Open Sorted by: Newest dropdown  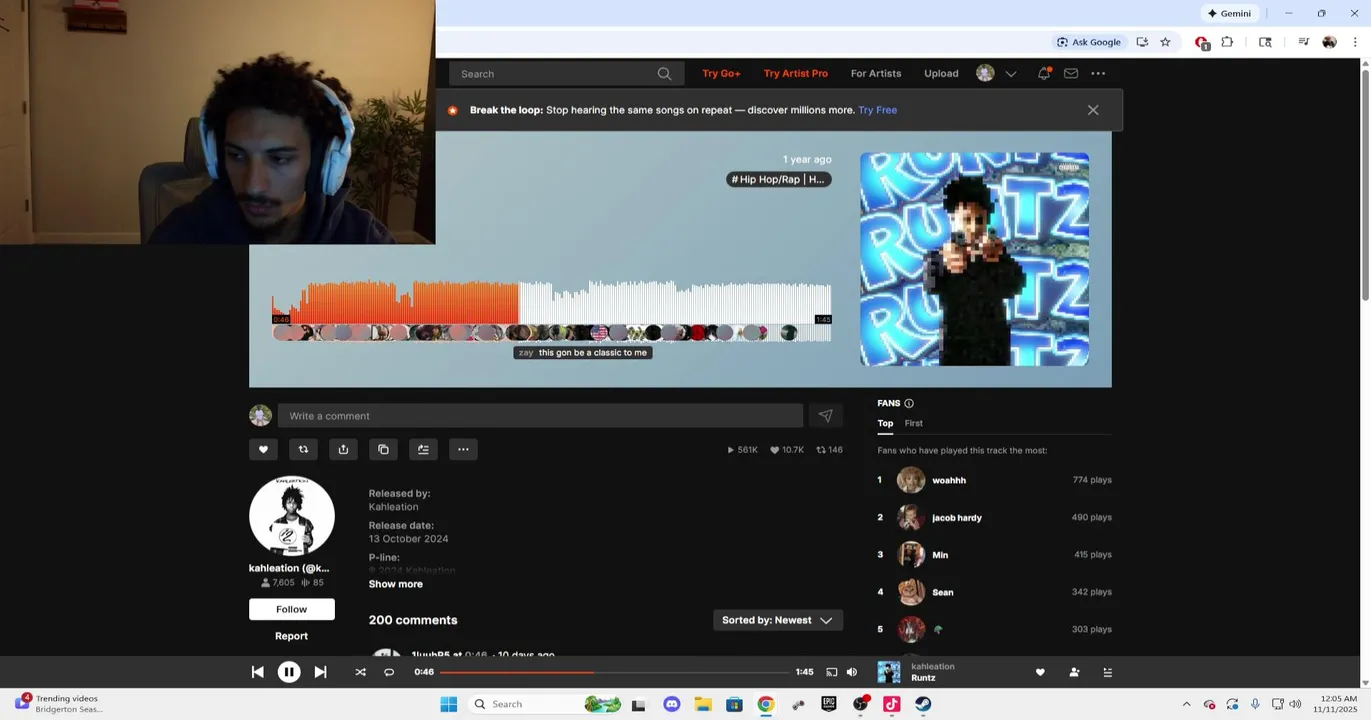[777, 620]
